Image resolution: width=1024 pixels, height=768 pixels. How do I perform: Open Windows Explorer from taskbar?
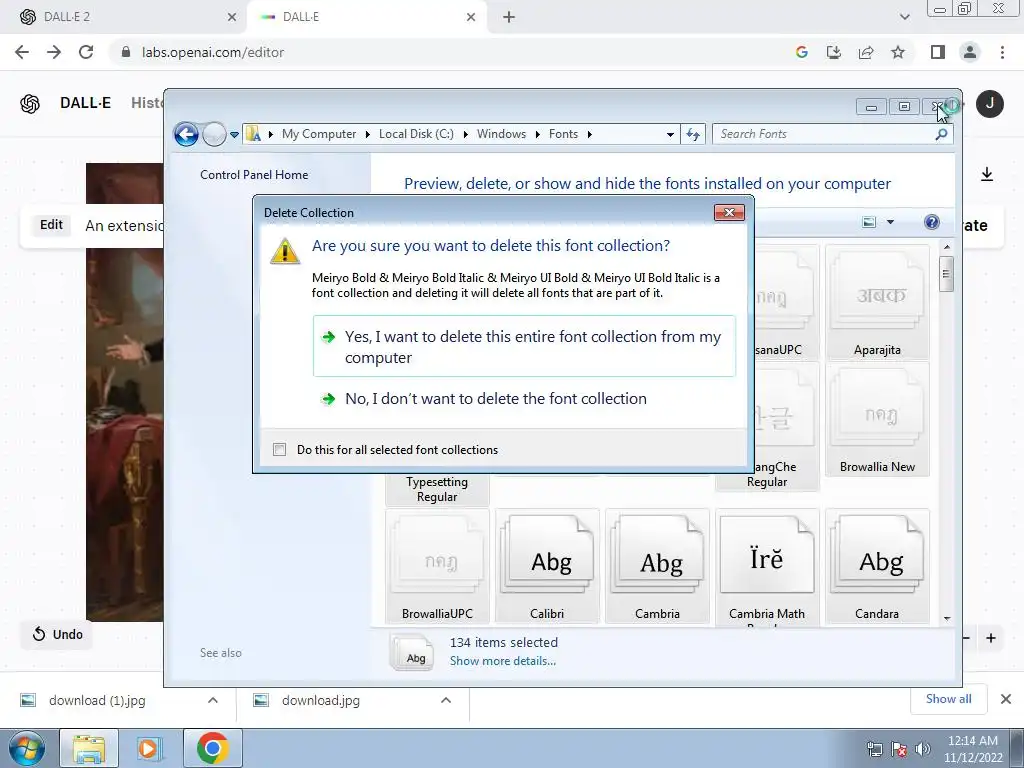tap(89, 748)
